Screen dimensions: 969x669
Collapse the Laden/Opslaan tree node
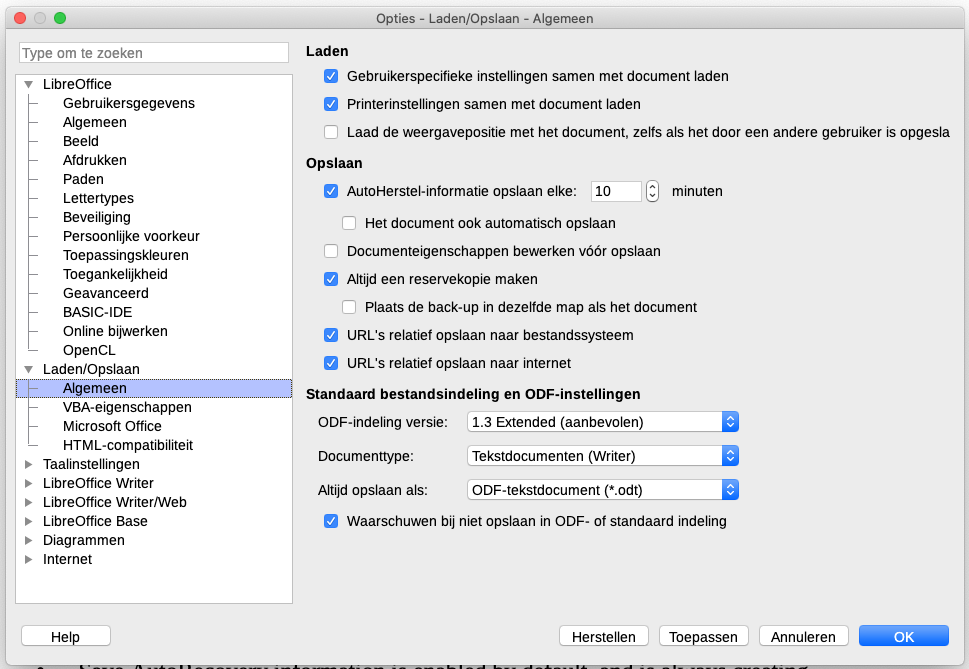(29, 369)
